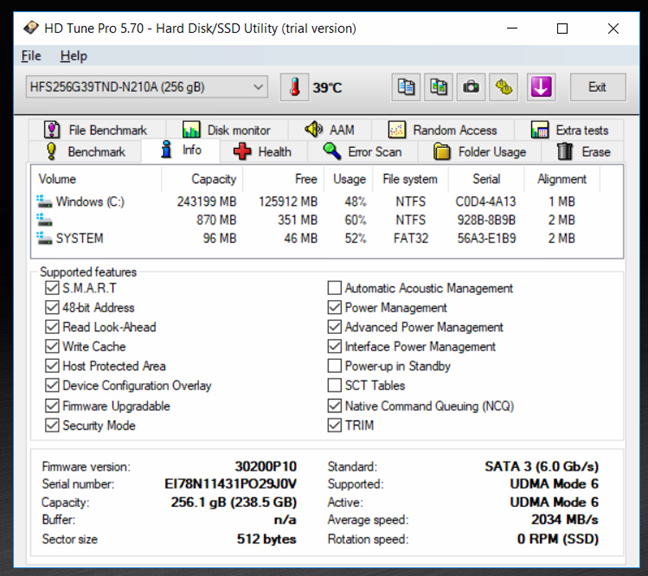Click the camera save screenshot icon

471,87
